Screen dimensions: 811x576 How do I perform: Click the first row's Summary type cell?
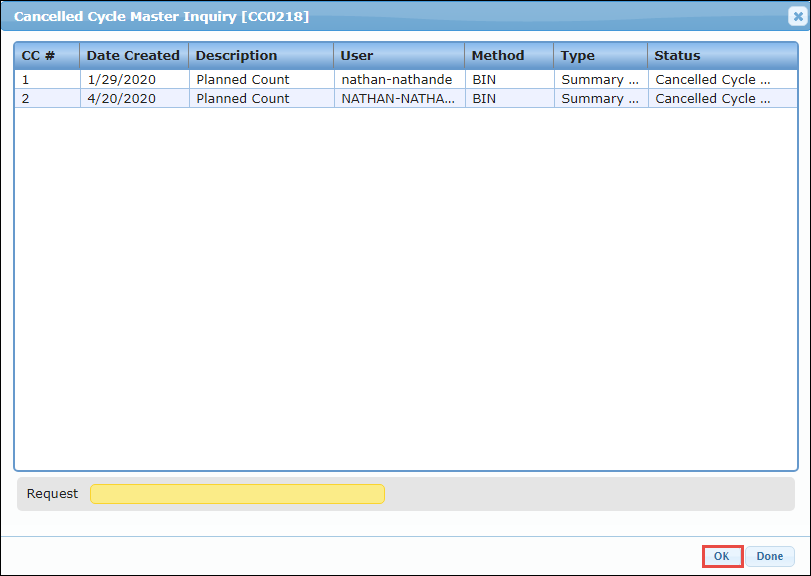(599, 79)
